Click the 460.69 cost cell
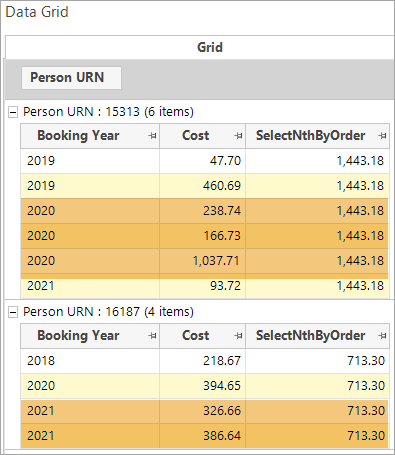395x455 pixels. (x=203, y=186)
